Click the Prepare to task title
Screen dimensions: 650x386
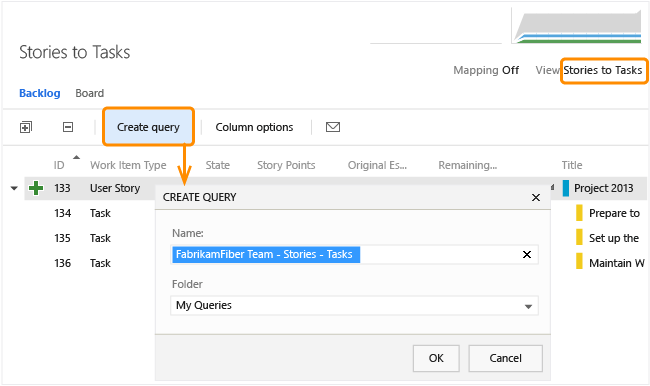click(x=614, y=213)
